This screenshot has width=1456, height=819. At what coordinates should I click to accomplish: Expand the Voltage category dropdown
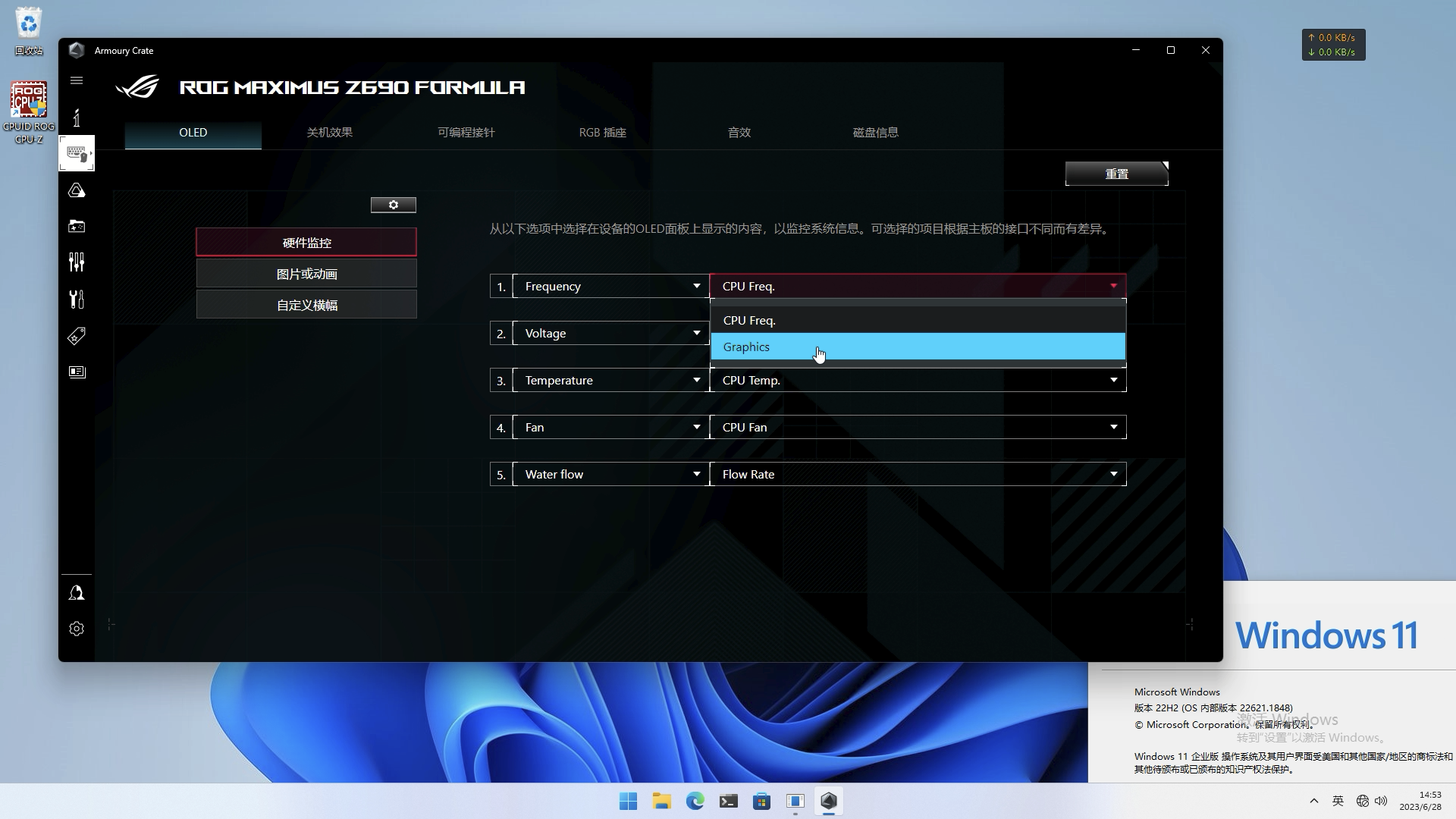point(610,333)
